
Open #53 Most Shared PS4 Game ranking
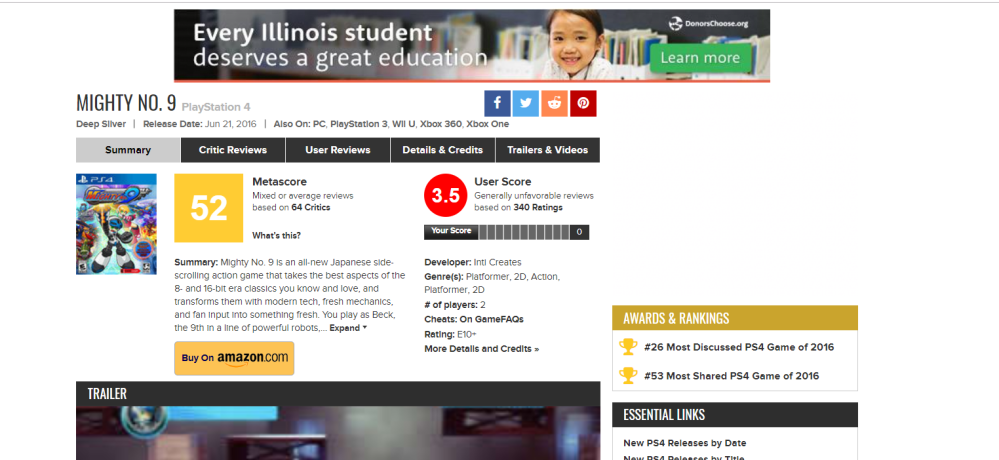731,376
